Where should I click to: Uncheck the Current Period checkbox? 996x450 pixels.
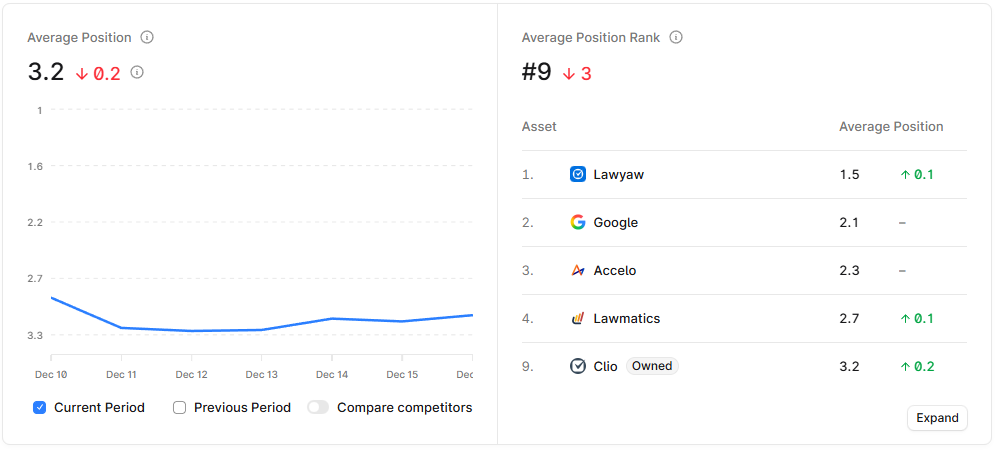pos(40,408)
